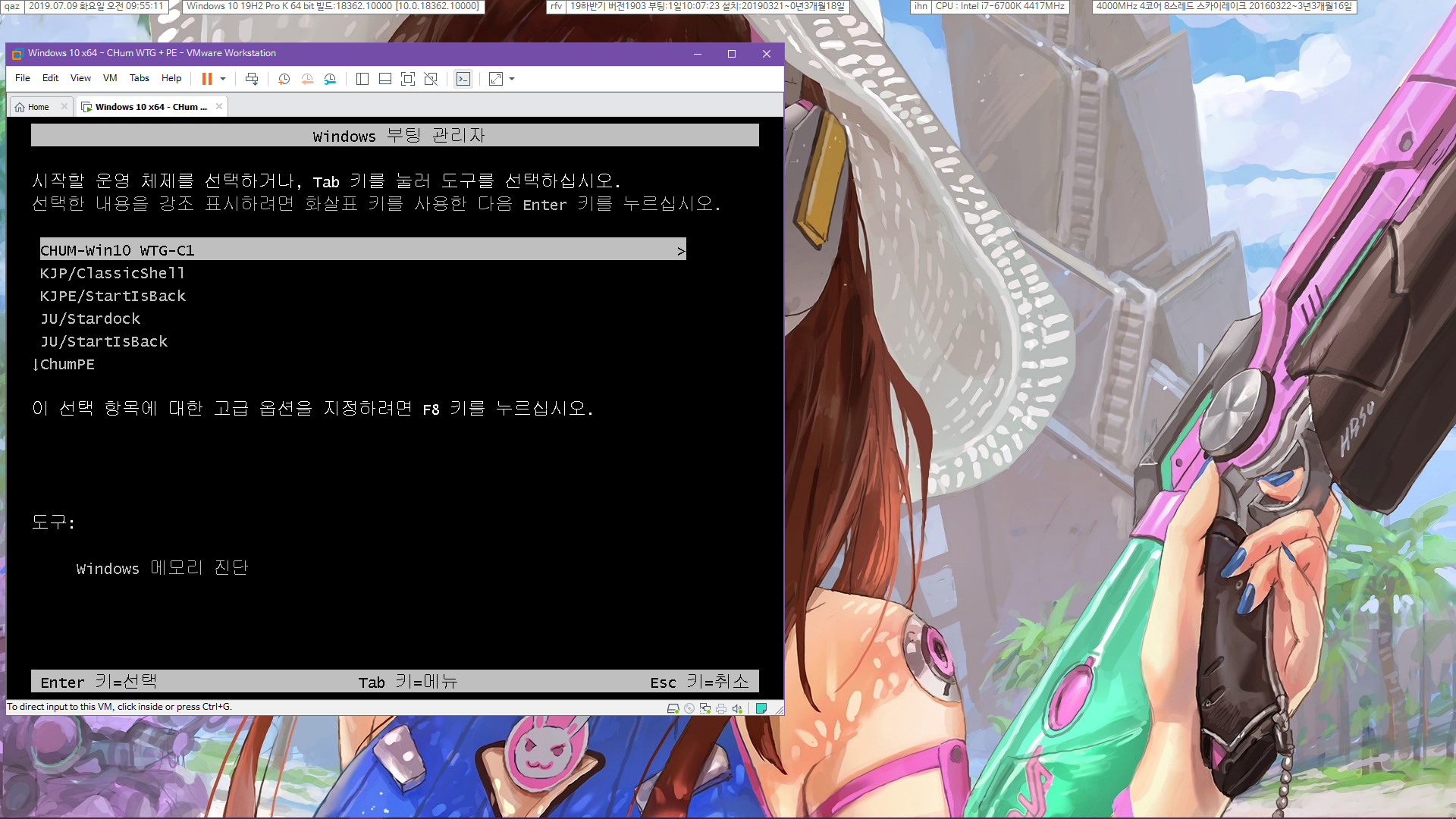This screenshot has width=1456, height=819.
Task: Select the CHUM-Win10 WTG-C1 boot entry
Action: (x=363, y=249)
